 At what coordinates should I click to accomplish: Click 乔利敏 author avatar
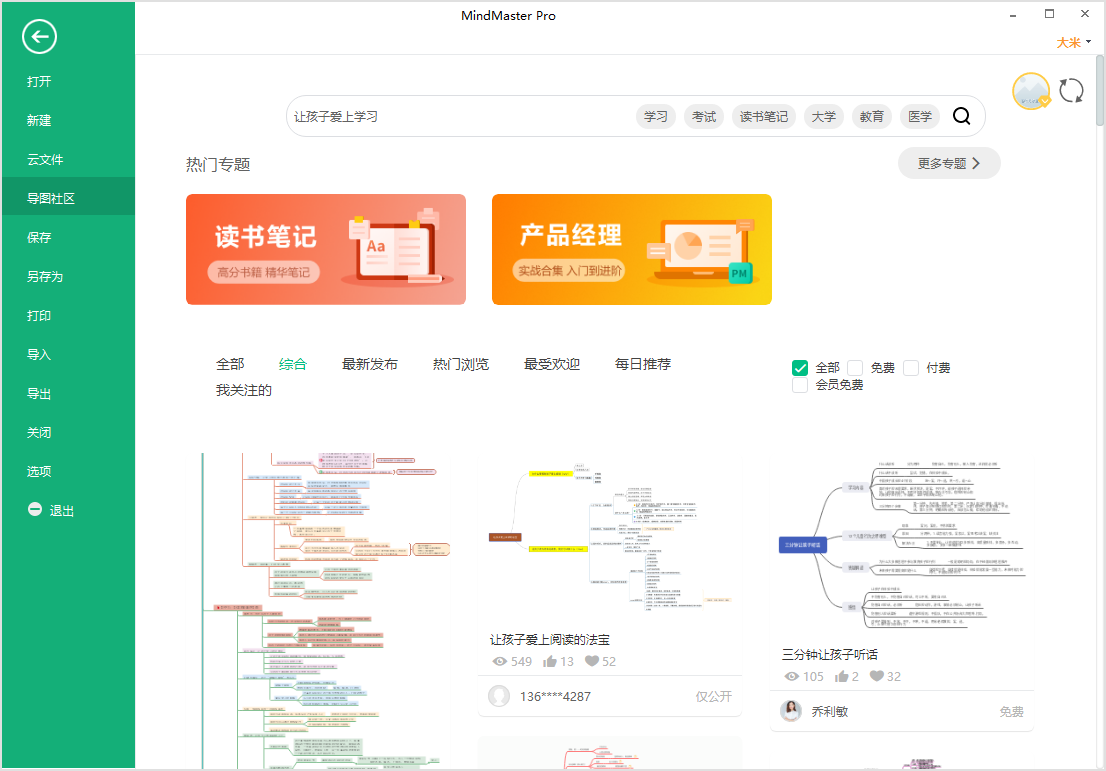click(792, 711)
